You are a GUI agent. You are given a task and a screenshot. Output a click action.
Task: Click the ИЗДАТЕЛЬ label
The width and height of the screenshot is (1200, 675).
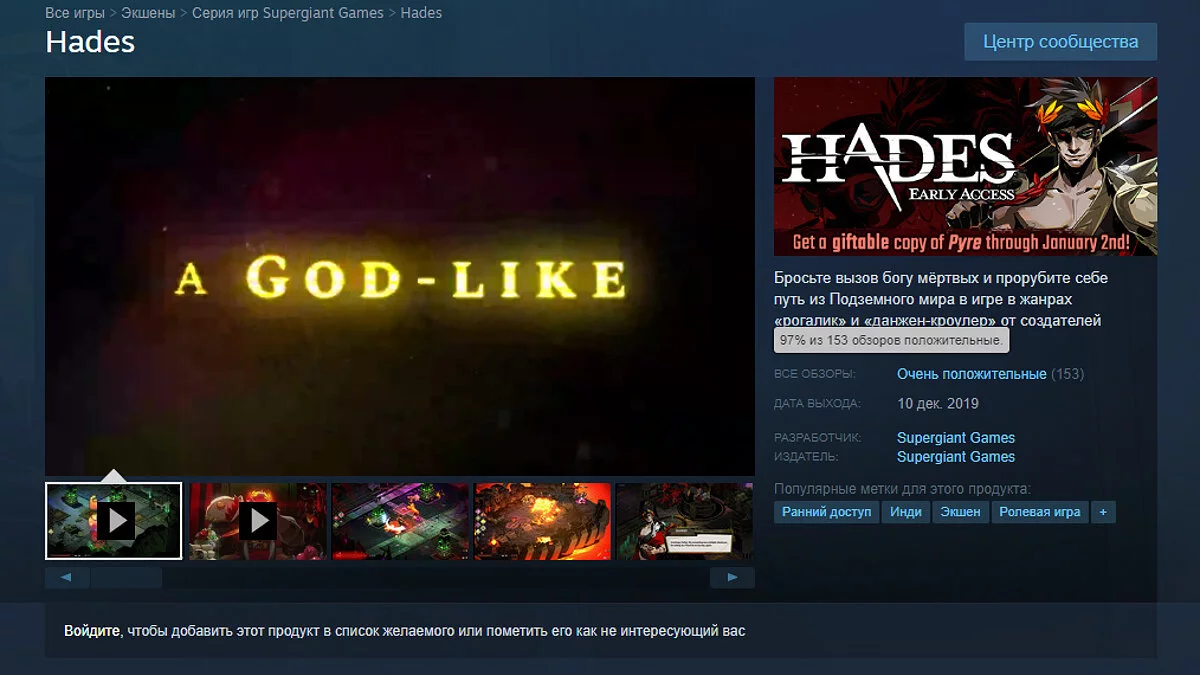coord(806,457)
